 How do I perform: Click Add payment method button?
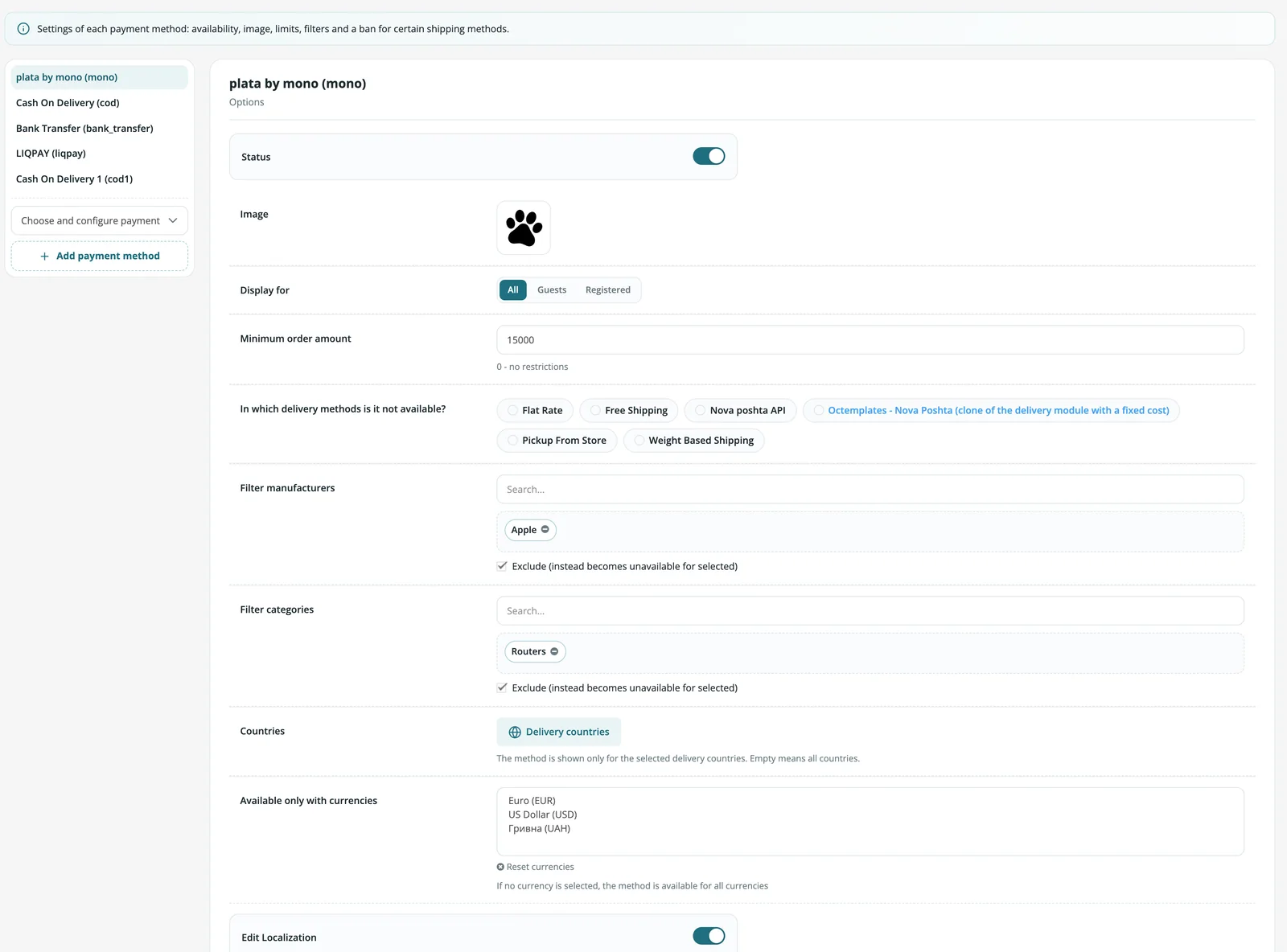pyautogui.click(x=100, y=256)
